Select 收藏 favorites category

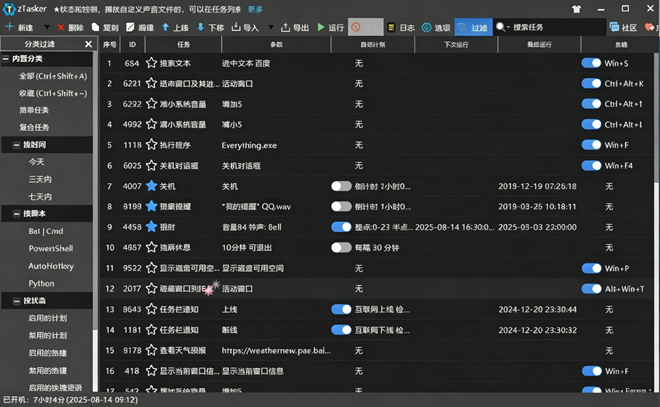pos(53,93)
